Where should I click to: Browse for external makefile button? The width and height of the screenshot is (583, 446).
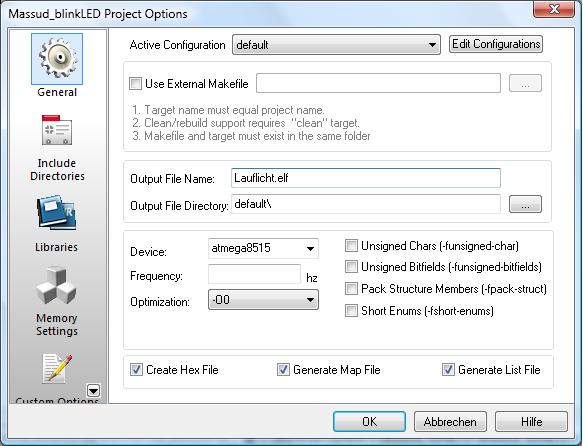coord(525,83)
